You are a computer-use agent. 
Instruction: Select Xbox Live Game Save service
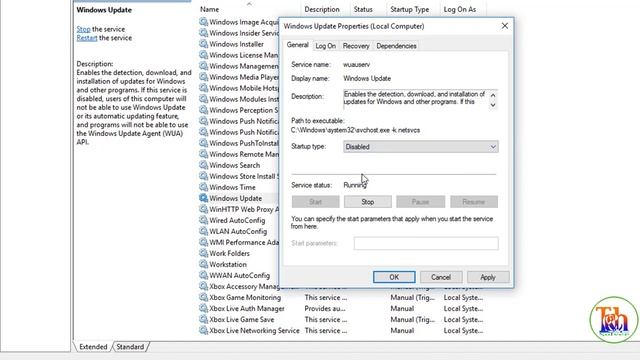[x=242, y=319]
